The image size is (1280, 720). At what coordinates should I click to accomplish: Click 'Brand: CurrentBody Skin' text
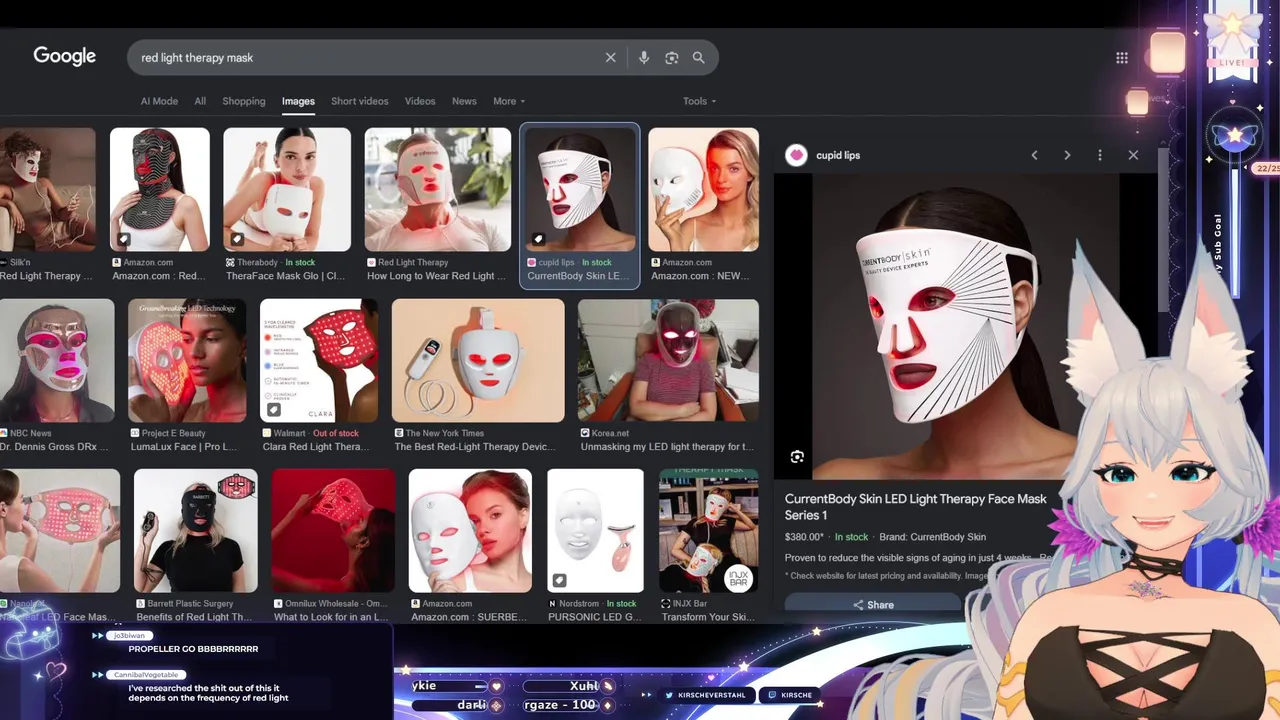click(932, 537)
